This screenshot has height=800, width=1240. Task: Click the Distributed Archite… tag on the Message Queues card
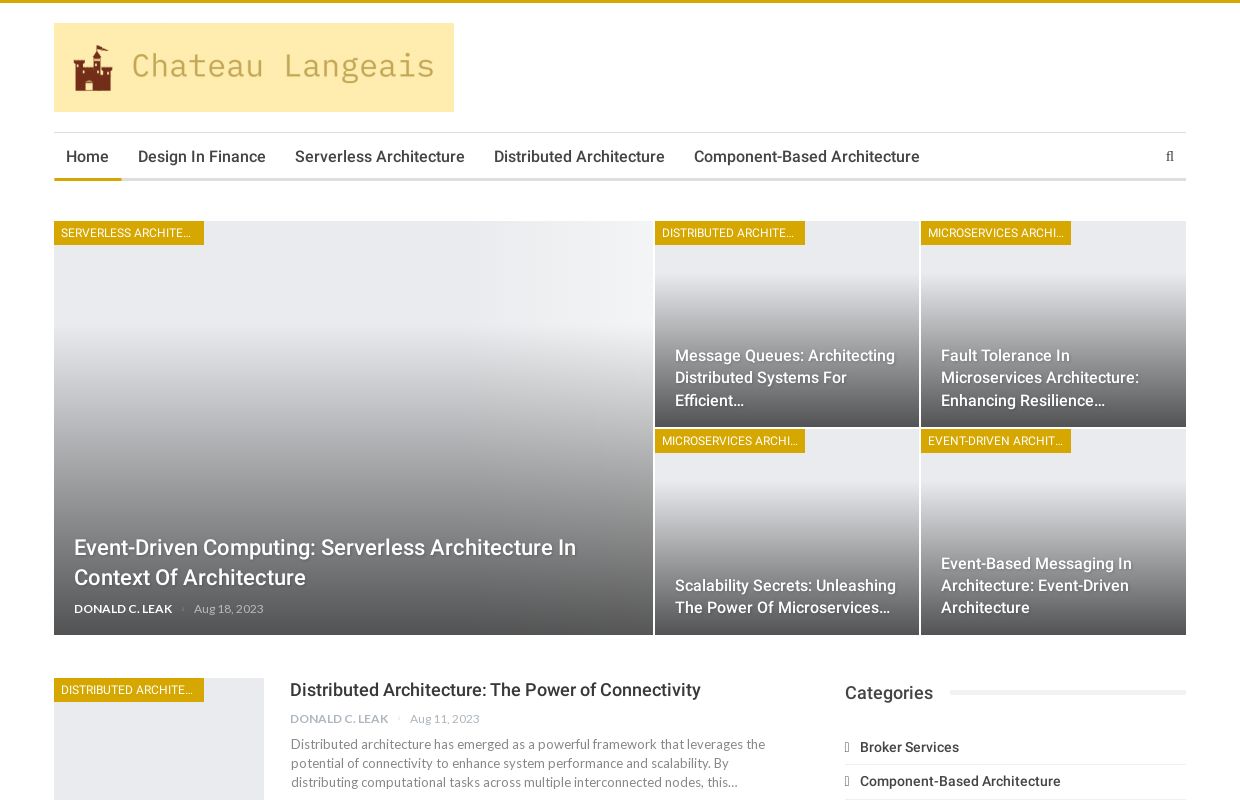[x=730, y=233]
